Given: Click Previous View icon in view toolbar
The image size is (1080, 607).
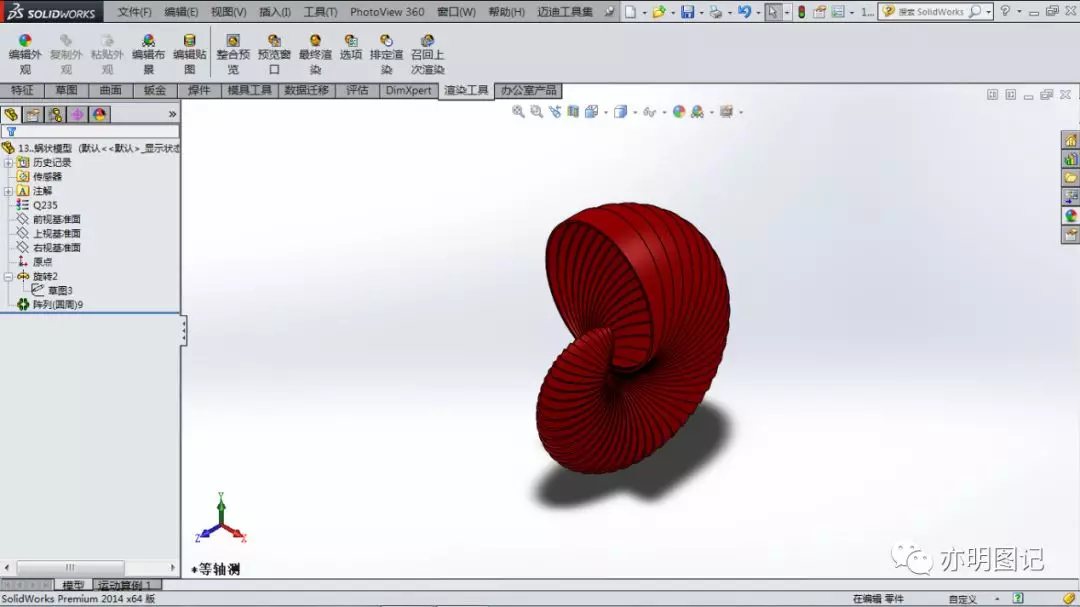Looking at the screenshot, I should 554,112.
